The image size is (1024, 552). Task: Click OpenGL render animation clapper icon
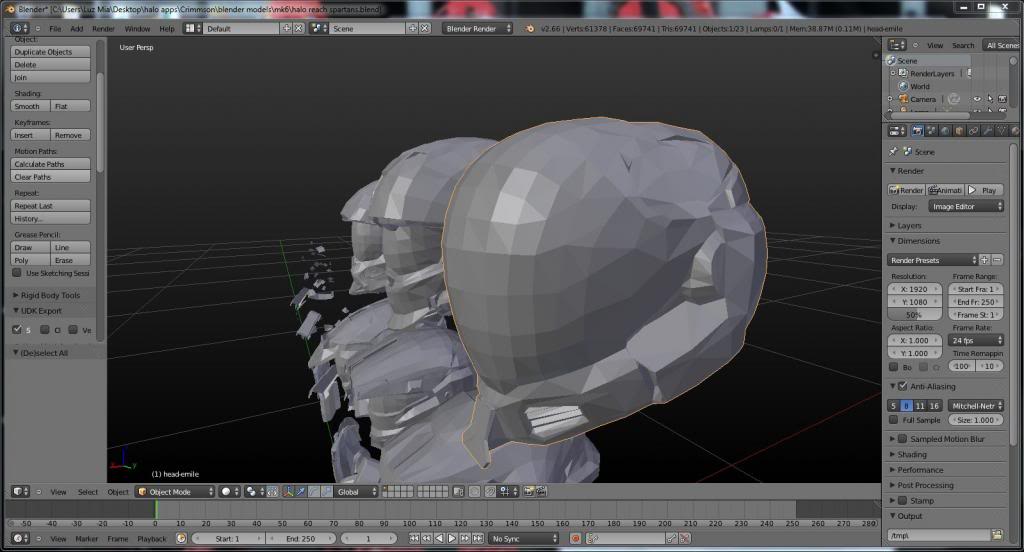tap(541, 492)
